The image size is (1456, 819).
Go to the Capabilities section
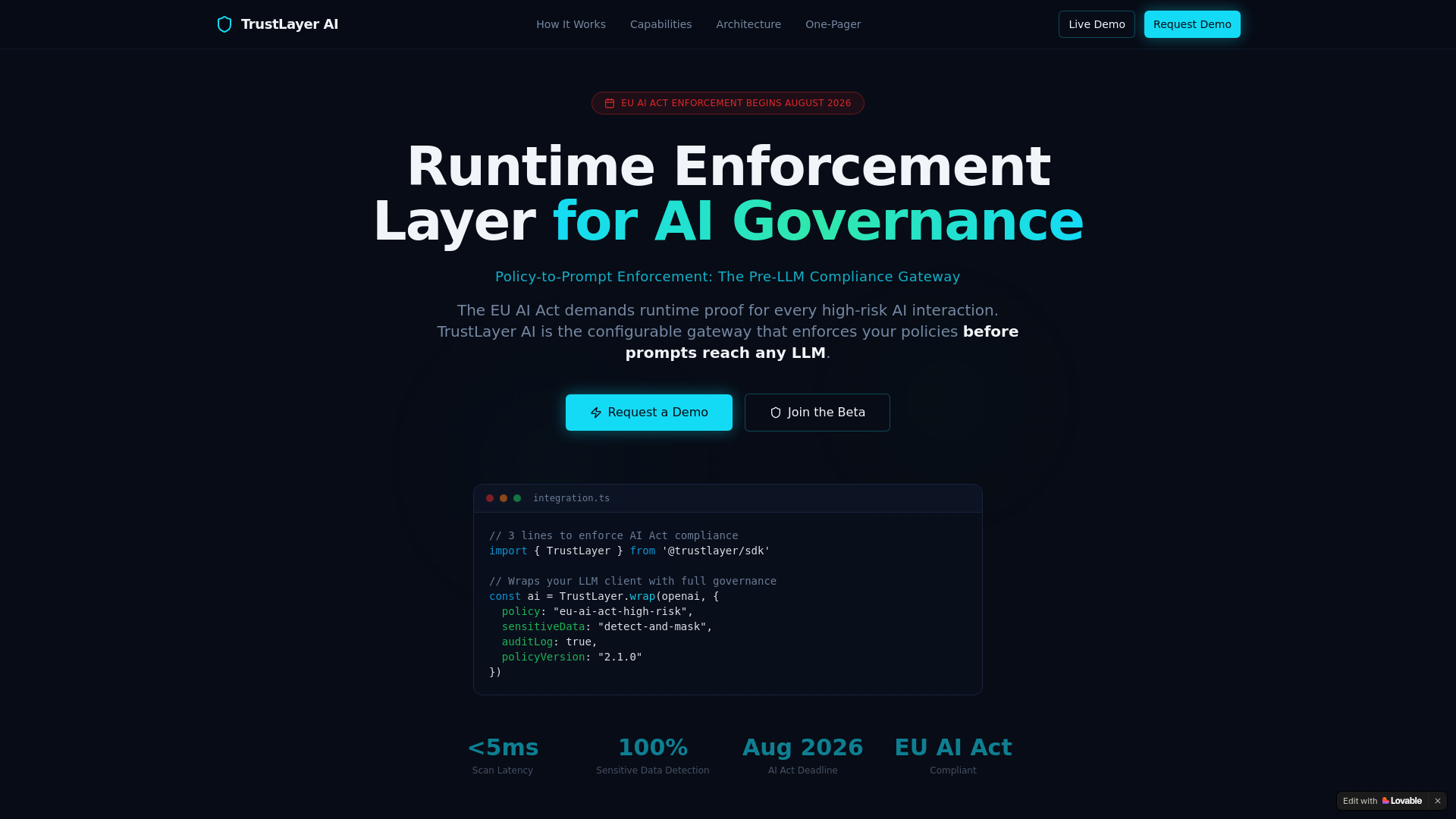(661, 24)
